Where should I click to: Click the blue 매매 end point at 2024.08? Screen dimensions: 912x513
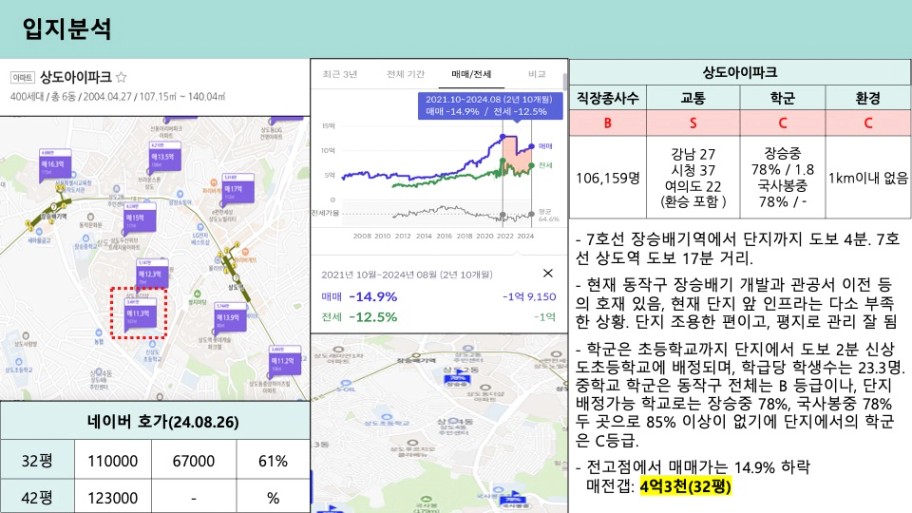pyautogui.click(x=531, y=147)
